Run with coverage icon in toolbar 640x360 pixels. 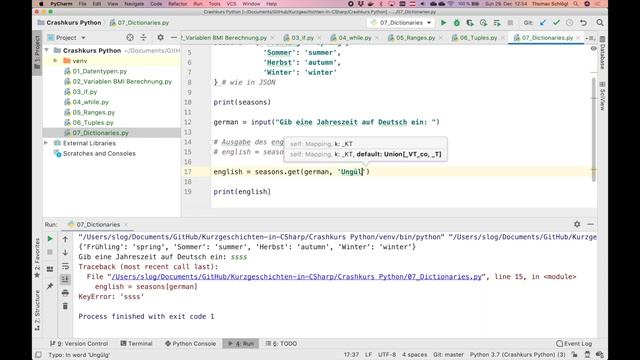[470, 23]
